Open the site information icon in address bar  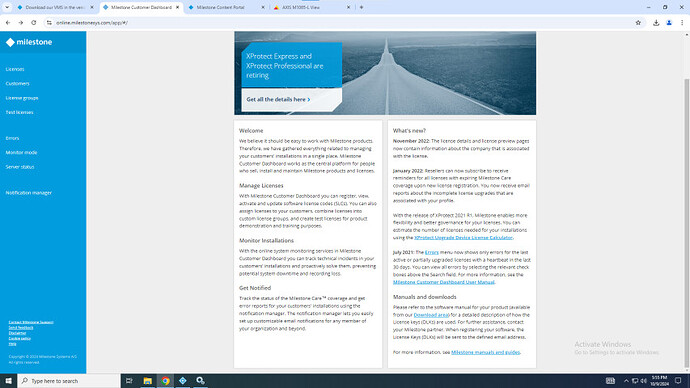pos(49,22)
